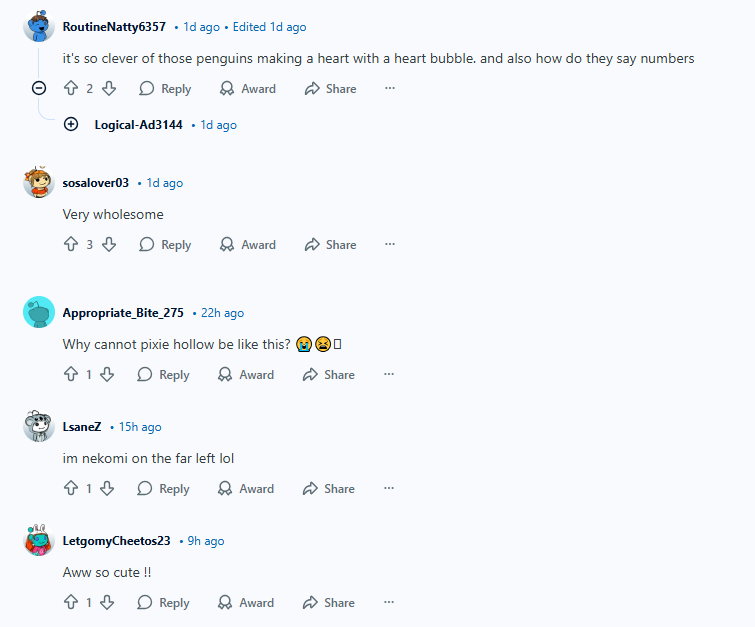Image resolution: width=755 pixels, height=627 pixels.
Task: Open the three-dot menu on sosalover03's comment
Action: pyautogui.click(x=390, y=244)
